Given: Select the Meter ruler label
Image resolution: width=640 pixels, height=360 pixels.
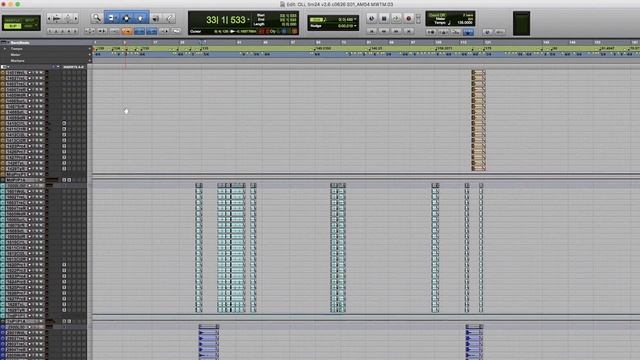Looking at the screenshot, I should click(16, 55).
